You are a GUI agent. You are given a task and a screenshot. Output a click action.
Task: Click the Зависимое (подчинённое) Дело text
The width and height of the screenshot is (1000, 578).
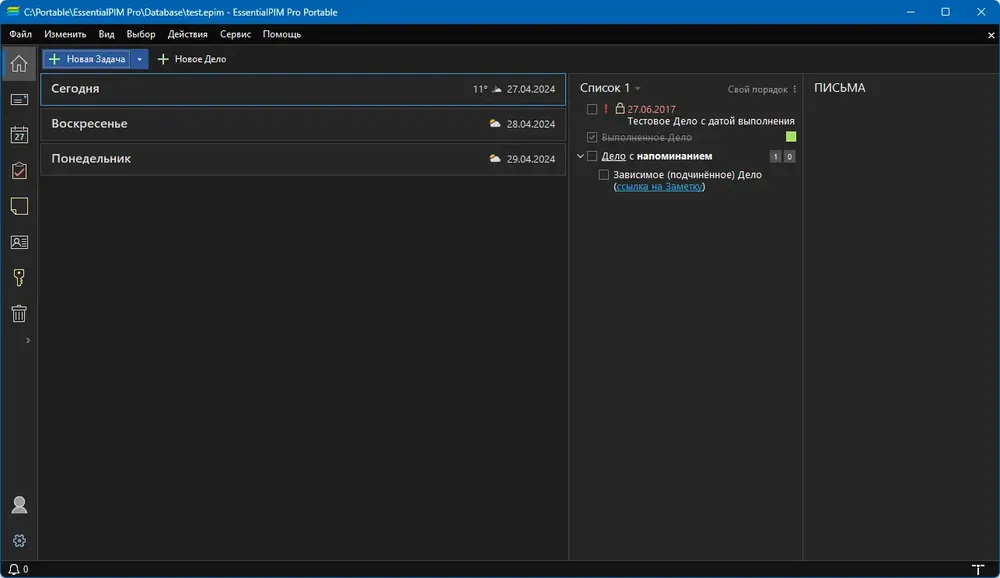pyautogui.click(x=688, y=175)
